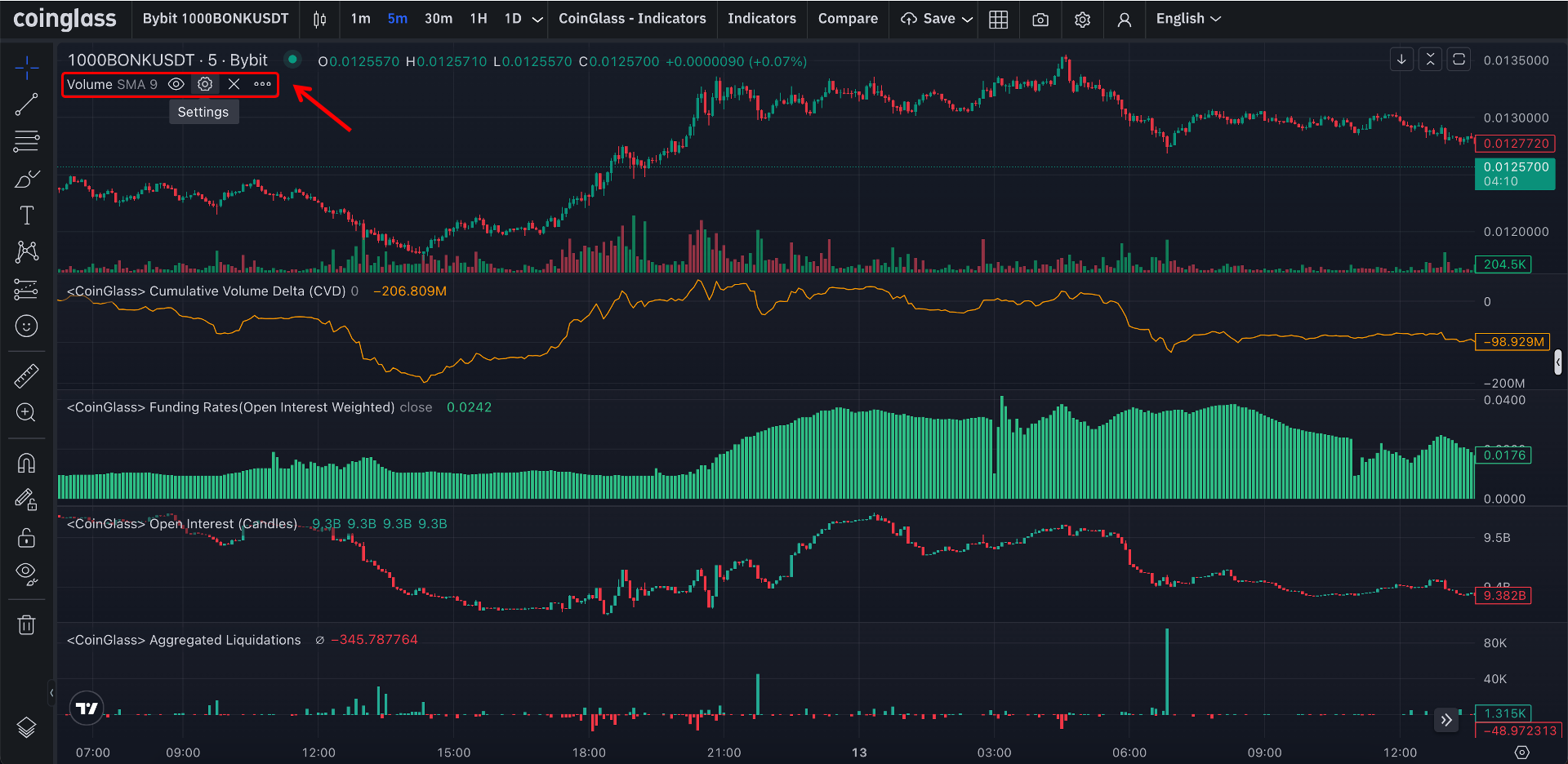Collapse the main chart pane
The height and width of the screenshot is (764, 1568).
pos(1430,60)
